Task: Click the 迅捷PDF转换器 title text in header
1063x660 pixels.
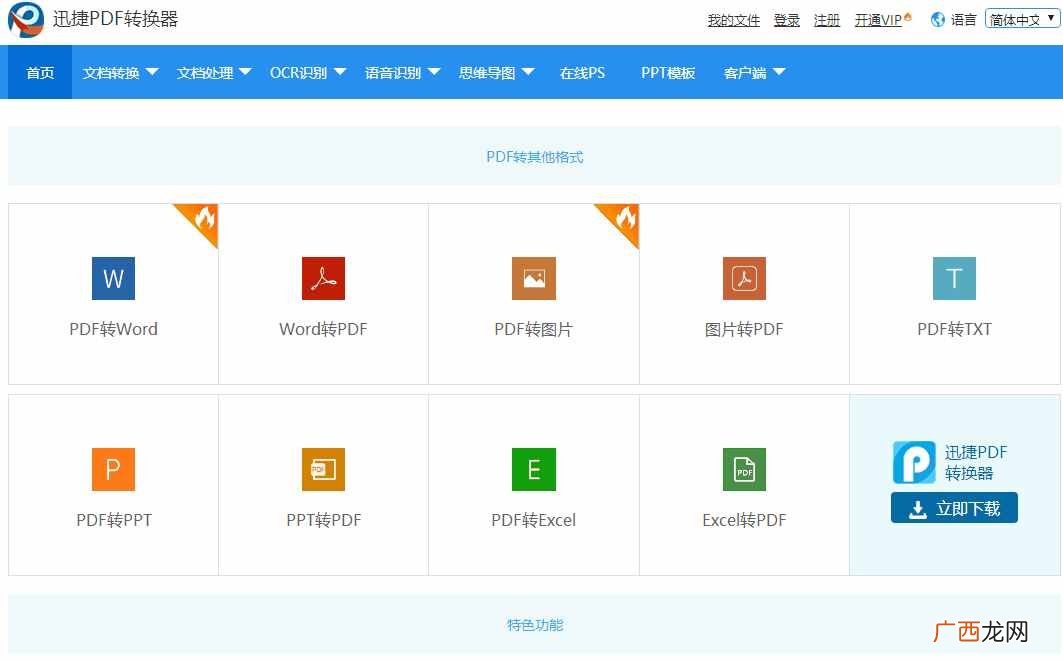Action: pos(115,19)
